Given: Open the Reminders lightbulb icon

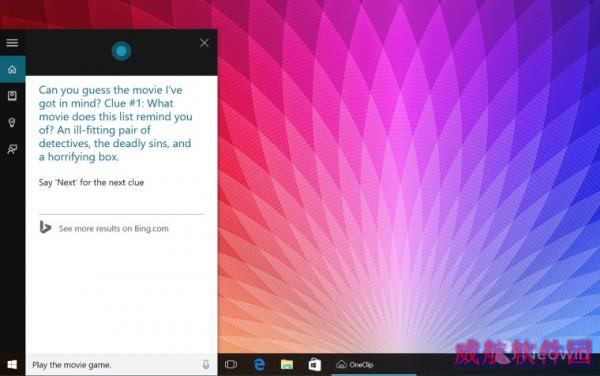Looking at the screenshot, I should pyautogui.click(x=12, y=122).
